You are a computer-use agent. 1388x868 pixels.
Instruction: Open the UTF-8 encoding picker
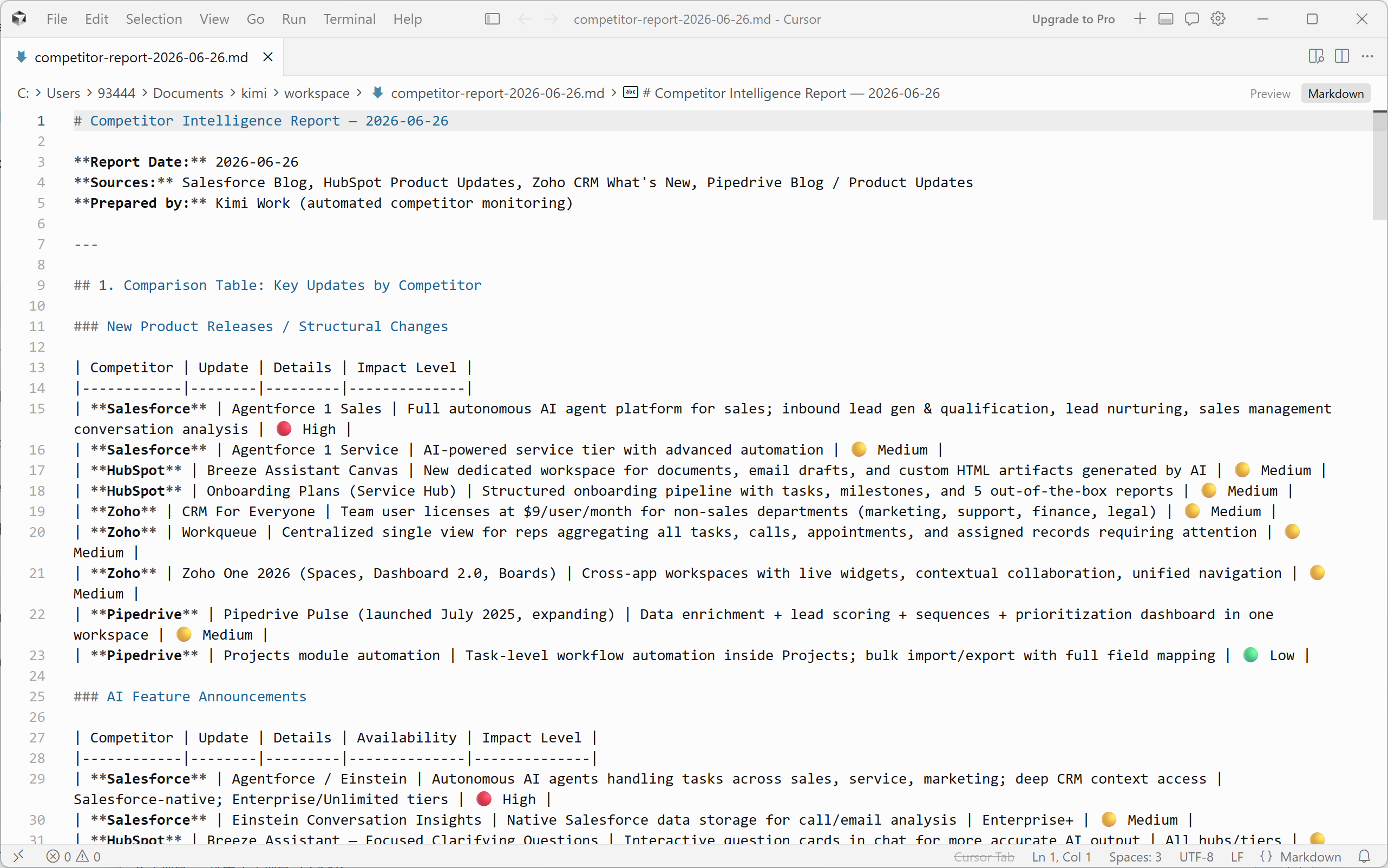click(1196, 857)
